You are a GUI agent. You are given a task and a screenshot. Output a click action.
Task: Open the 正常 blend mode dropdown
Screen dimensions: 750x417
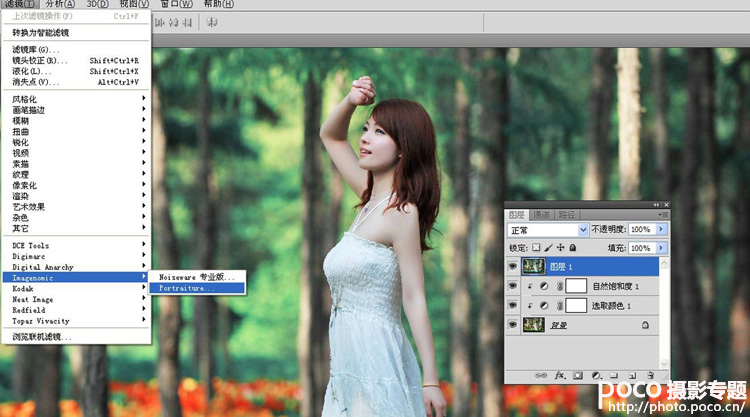pos(548,230)
